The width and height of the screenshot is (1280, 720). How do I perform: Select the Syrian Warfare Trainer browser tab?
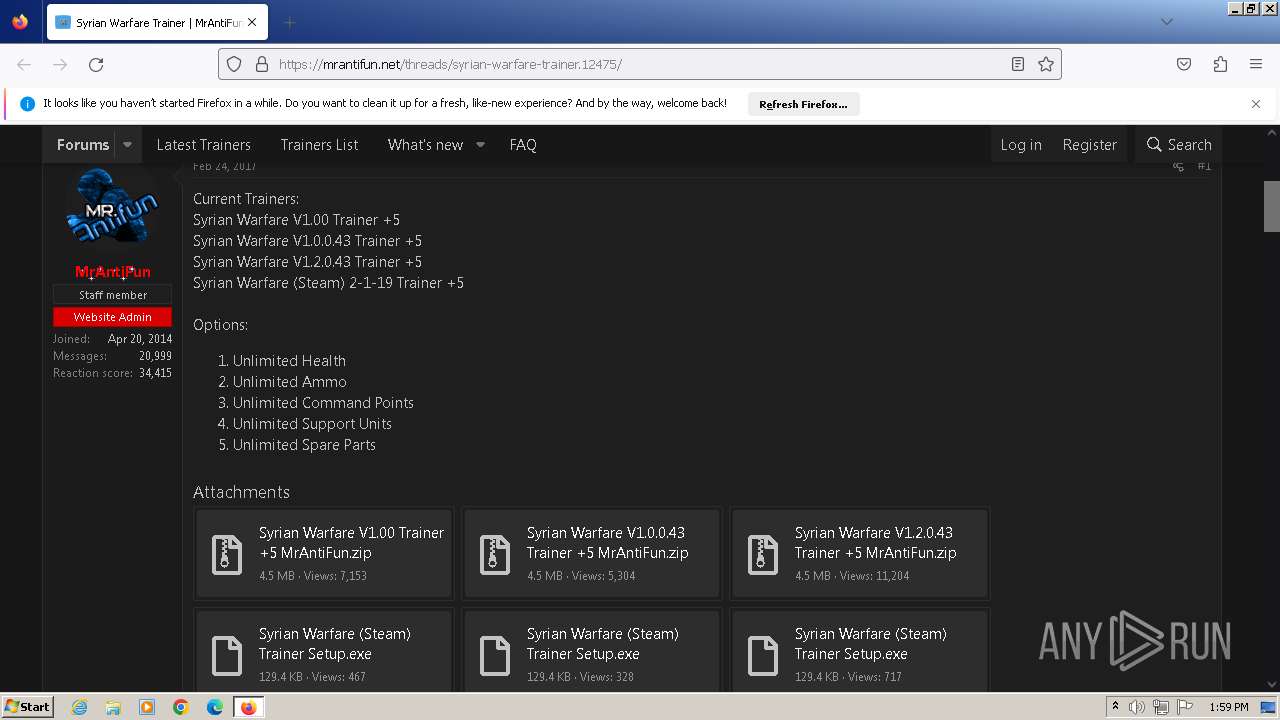tap(155, 22)
